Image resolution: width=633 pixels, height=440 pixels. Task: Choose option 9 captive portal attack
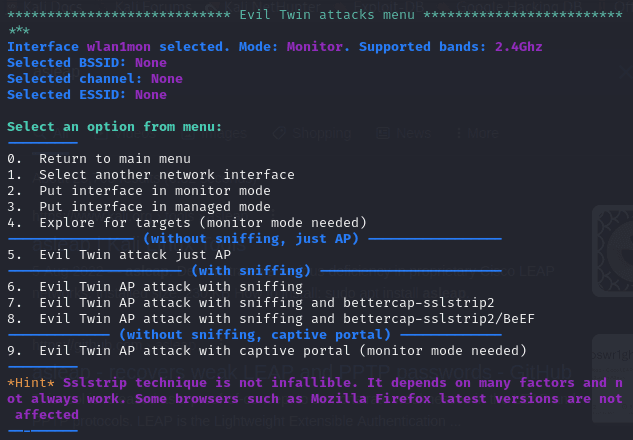(267, 351)
